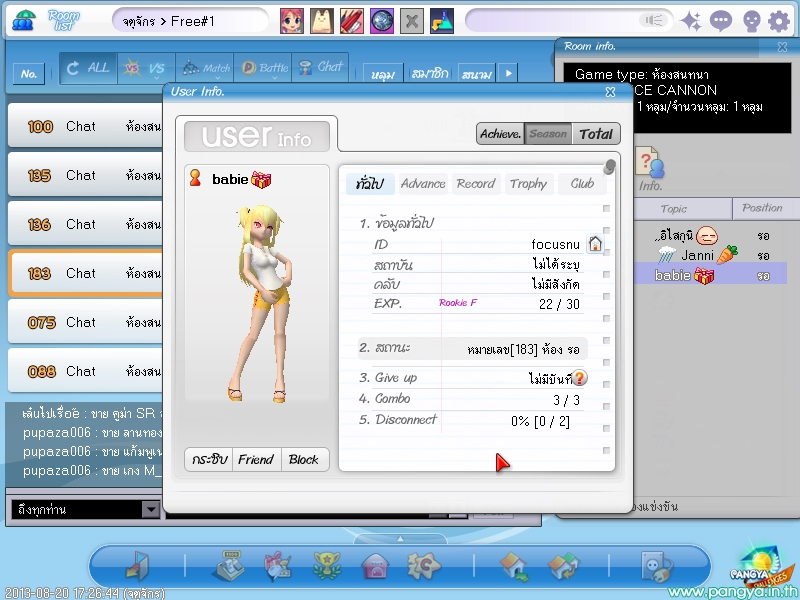Select the Match room filter
The width and height of the screenshot is (800, 600).
coord(205,68)
